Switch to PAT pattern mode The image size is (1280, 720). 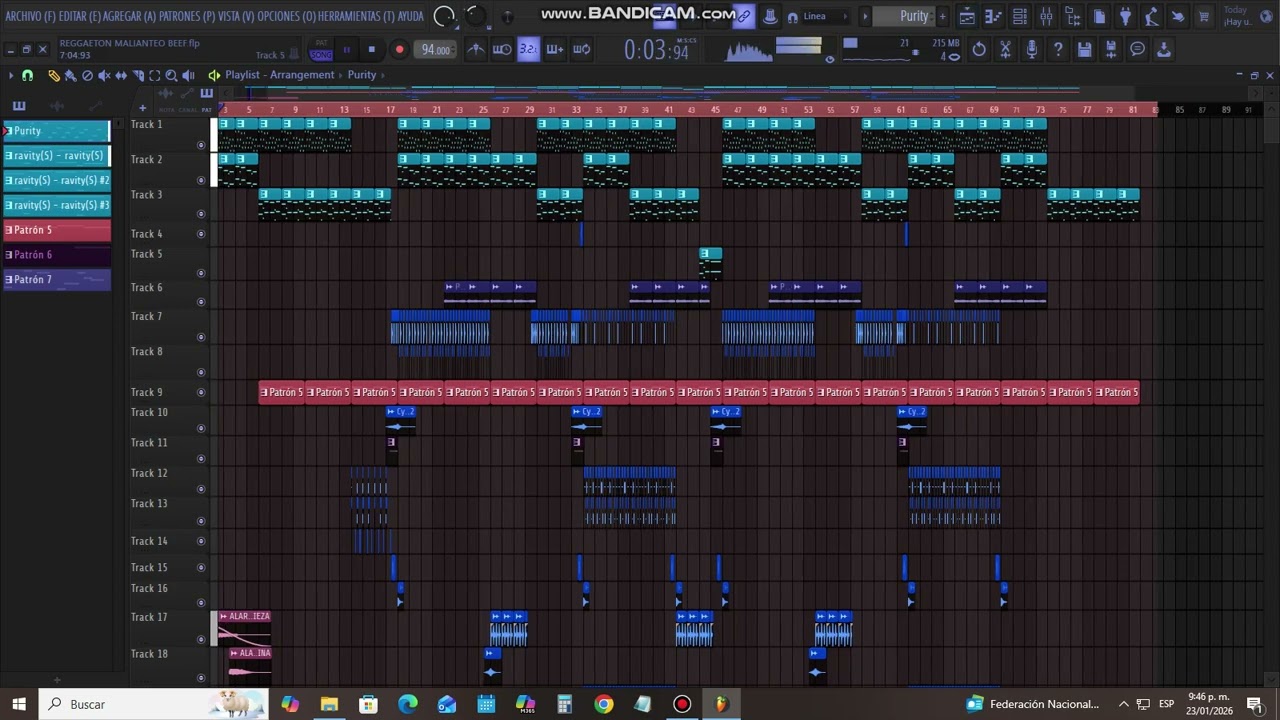click(x=321, y=43)
